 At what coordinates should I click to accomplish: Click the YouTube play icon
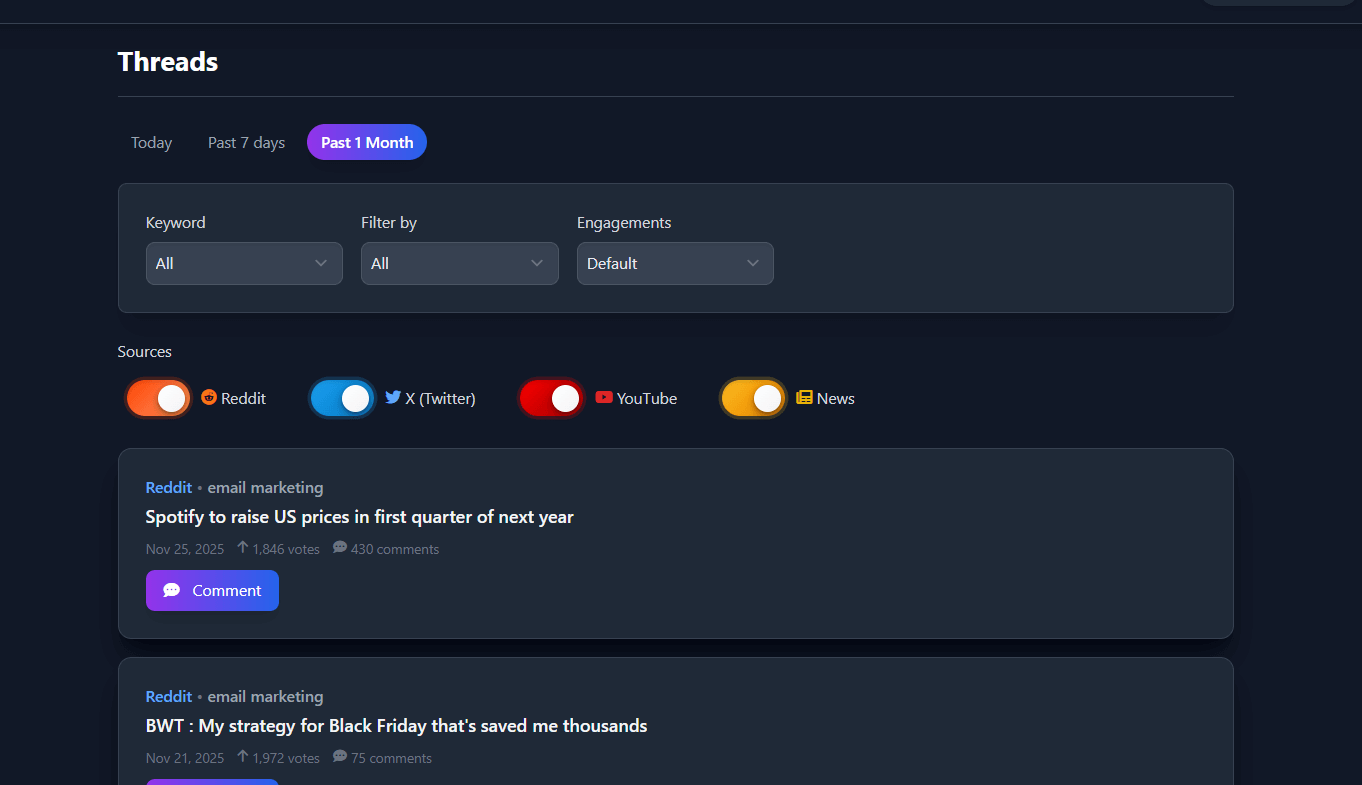(604, 397)
